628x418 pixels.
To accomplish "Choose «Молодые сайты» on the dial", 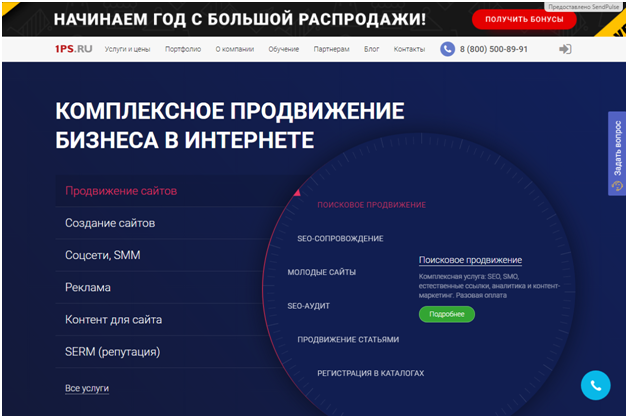I will point(322,272).
